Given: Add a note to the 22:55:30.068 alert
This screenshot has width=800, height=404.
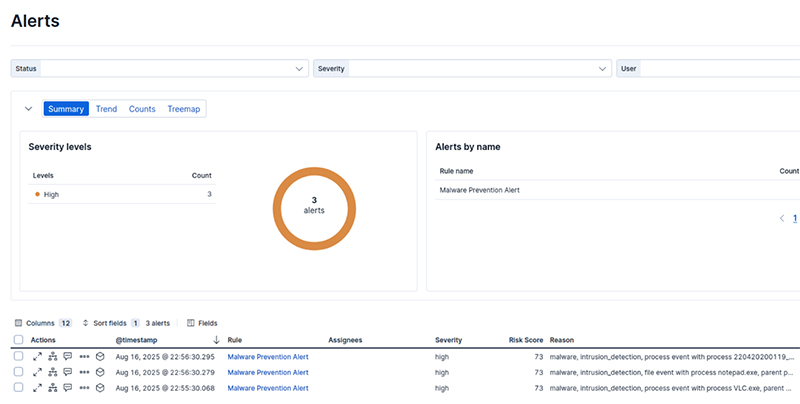Looking at the screenshot, I should point(68,388).
